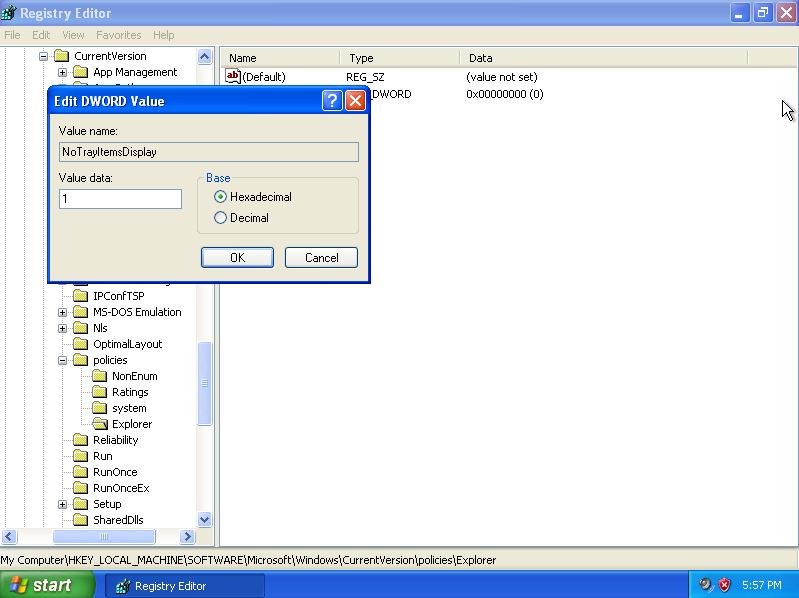Image resolution: width=799 pixels, height=598 pixels.
Task: Click the tree scroll right arrow
Action: [187, 536]
